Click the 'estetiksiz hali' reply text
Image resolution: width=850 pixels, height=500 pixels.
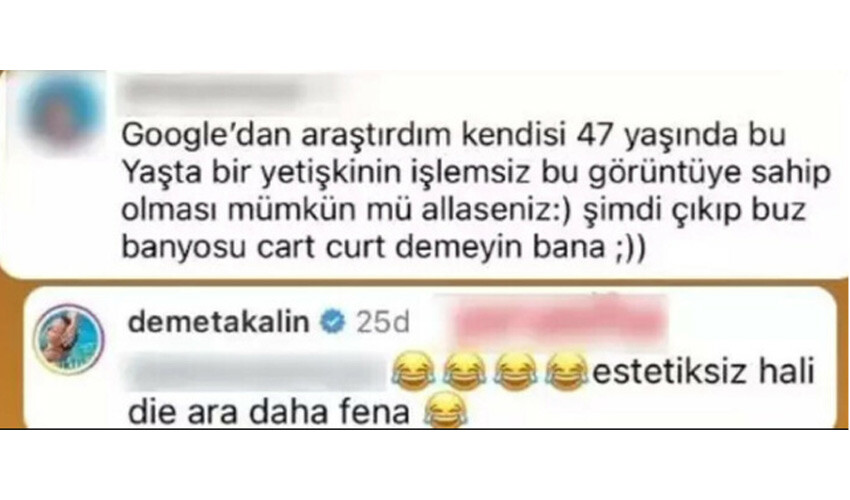704,372
